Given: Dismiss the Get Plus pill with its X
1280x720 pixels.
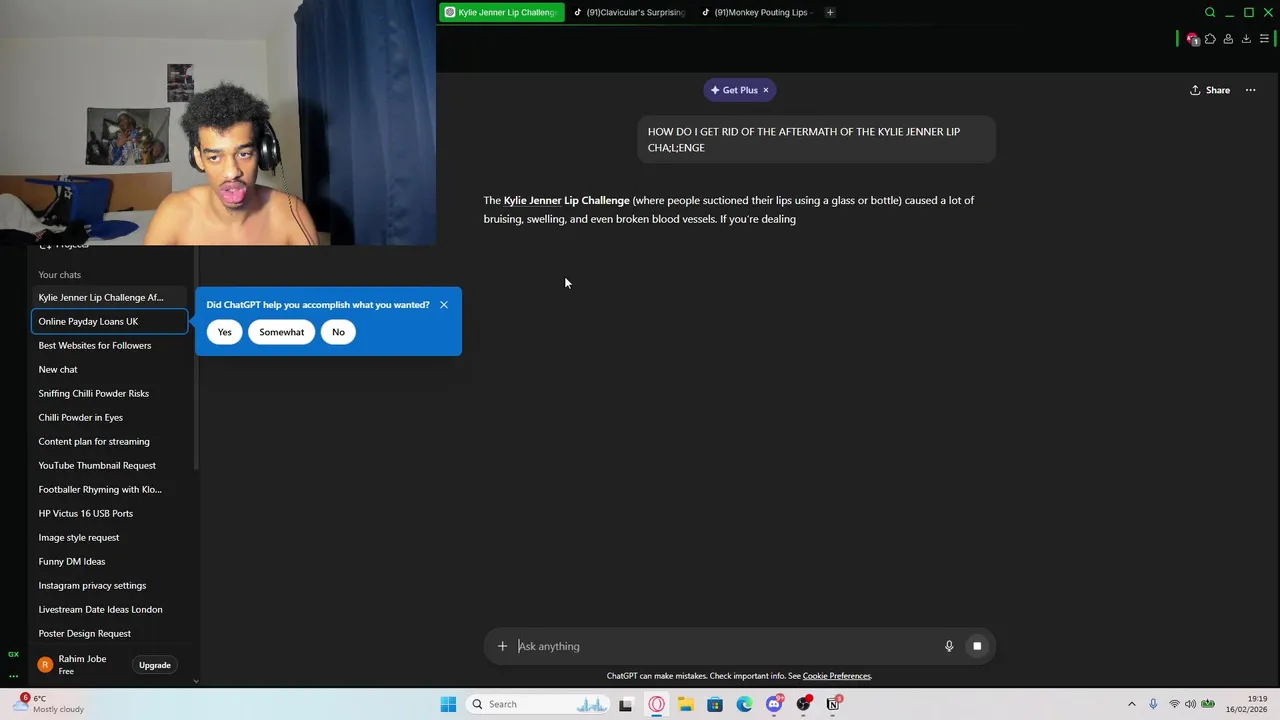Looking at the screenshot, I should 766,90.
